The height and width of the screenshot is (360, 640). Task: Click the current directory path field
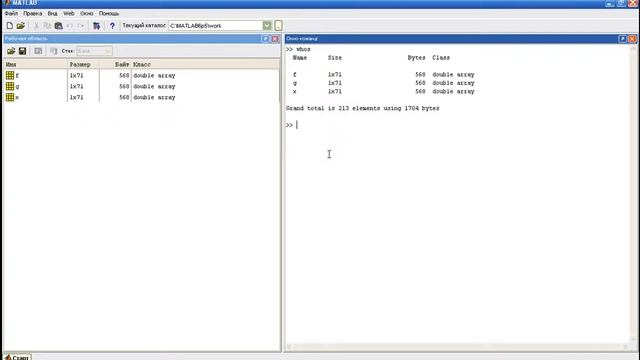[216, 26]
